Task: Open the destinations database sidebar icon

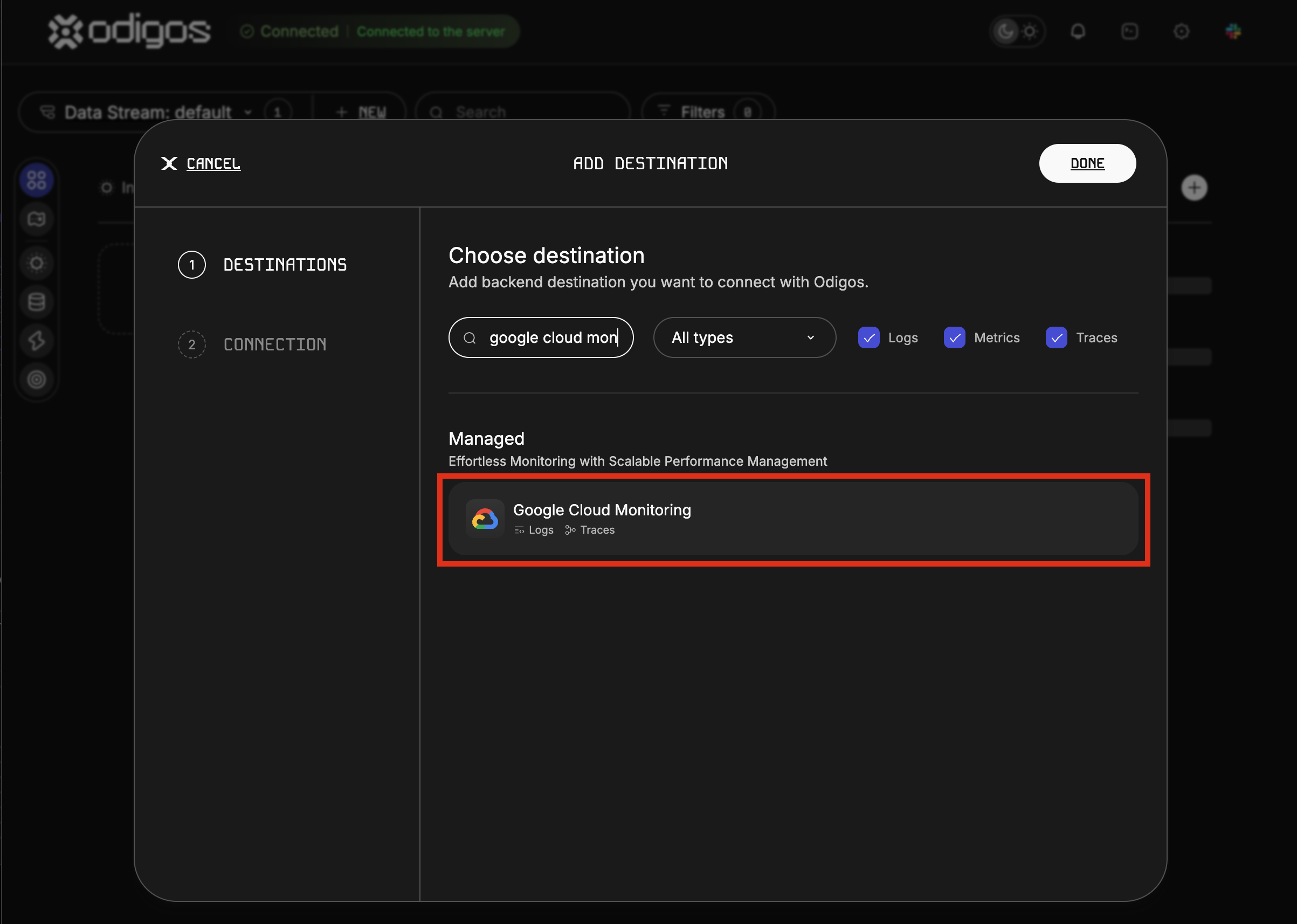Action: pyautogui.click(x=37, y=301)
